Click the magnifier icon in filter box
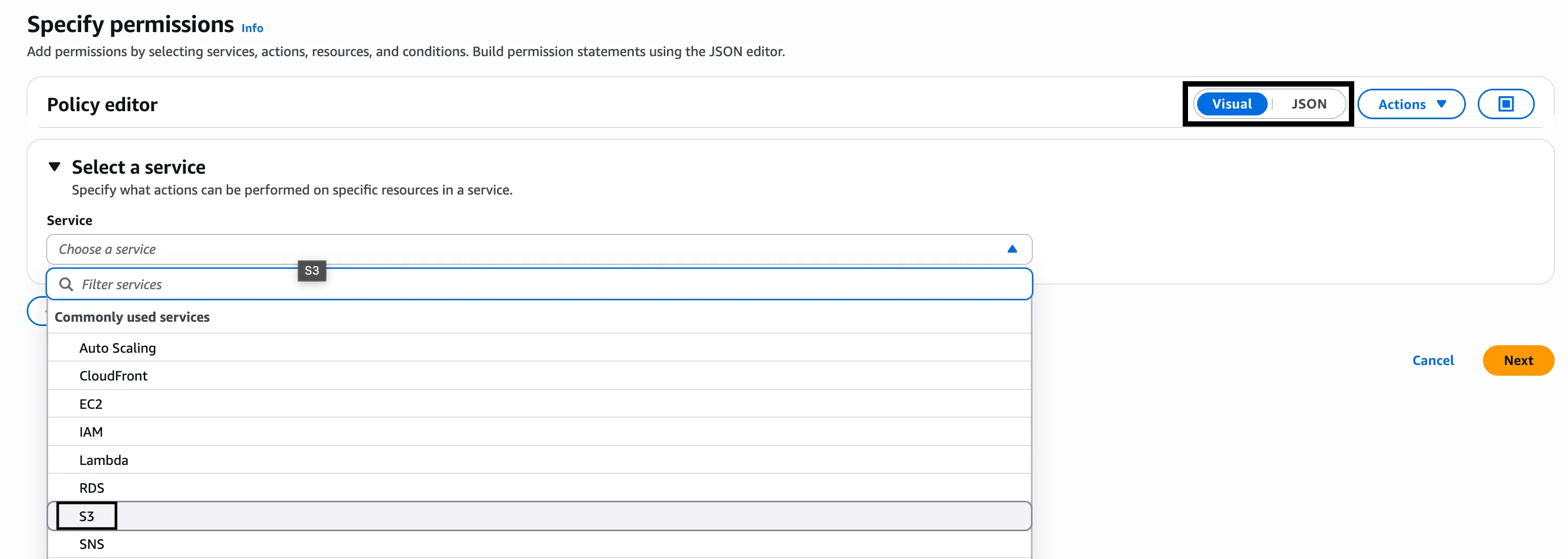 (66, 284)
